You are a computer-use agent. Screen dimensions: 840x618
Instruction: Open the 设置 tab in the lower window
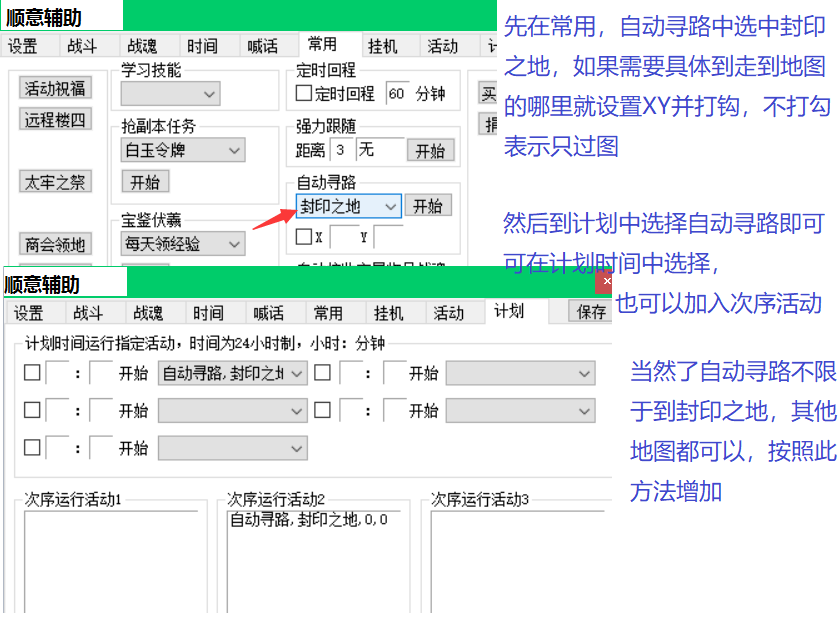pyautogui.click(x=29, y=313)
